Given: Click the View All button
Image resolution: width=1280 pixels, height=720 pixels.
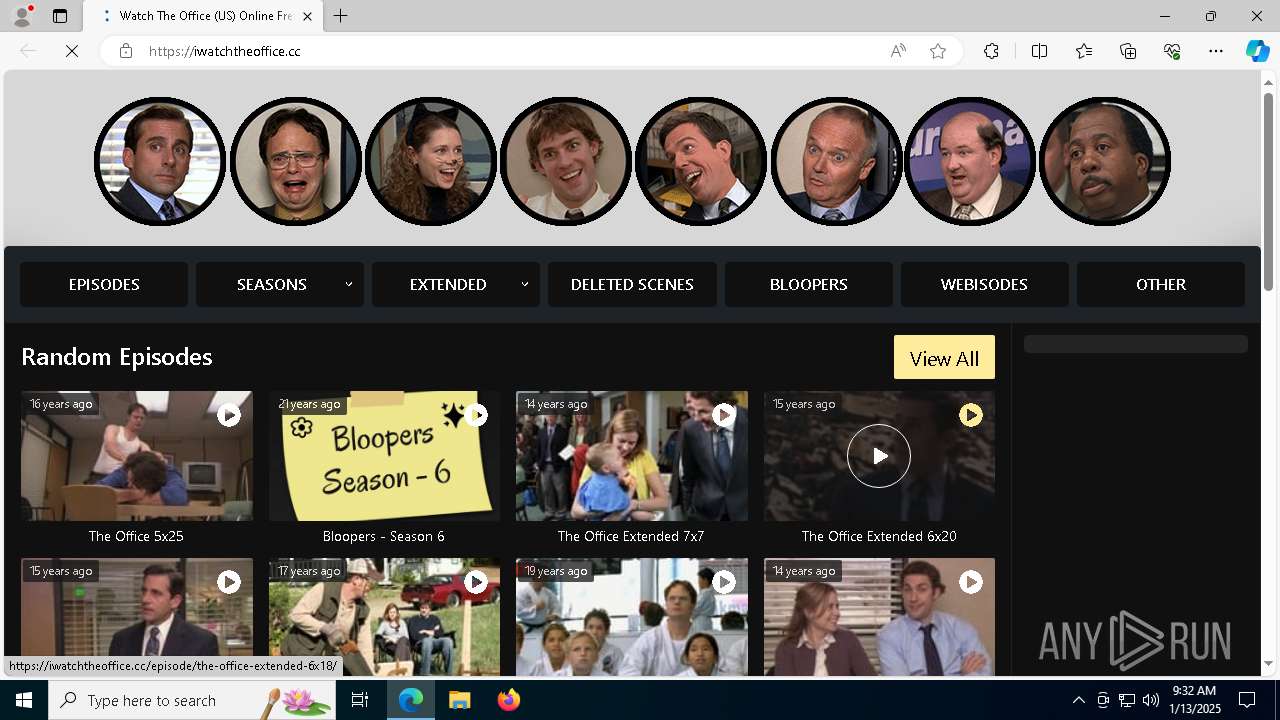Looking at the screenshot, I should [944, 358].
